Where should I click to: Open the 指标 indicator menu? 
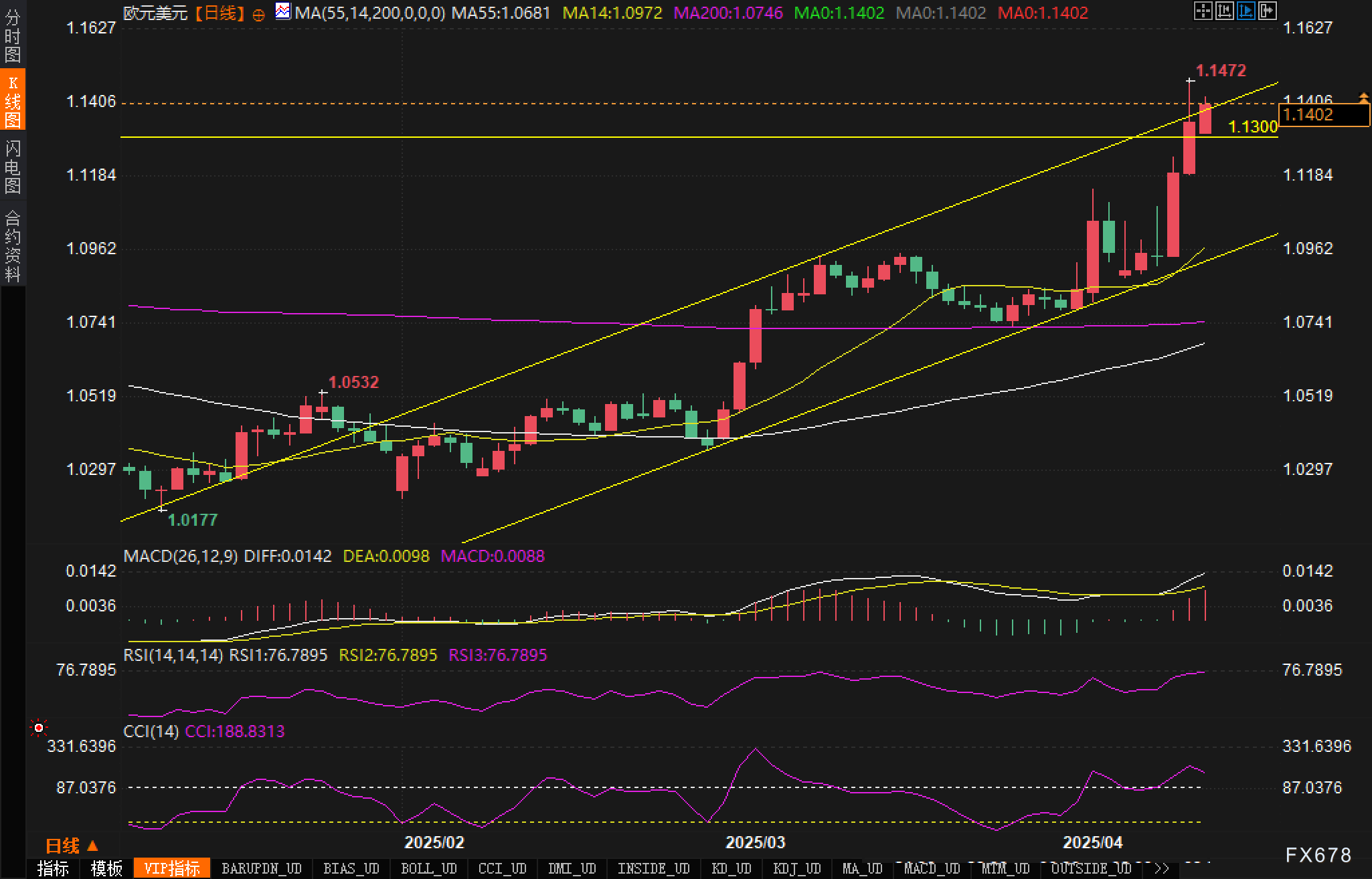pos(53,868)
